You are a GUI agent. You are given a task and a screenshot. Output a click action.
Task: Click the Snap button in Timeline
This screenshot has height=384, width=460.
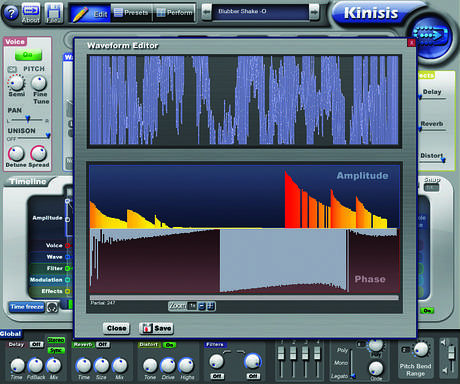coord(431,188)
